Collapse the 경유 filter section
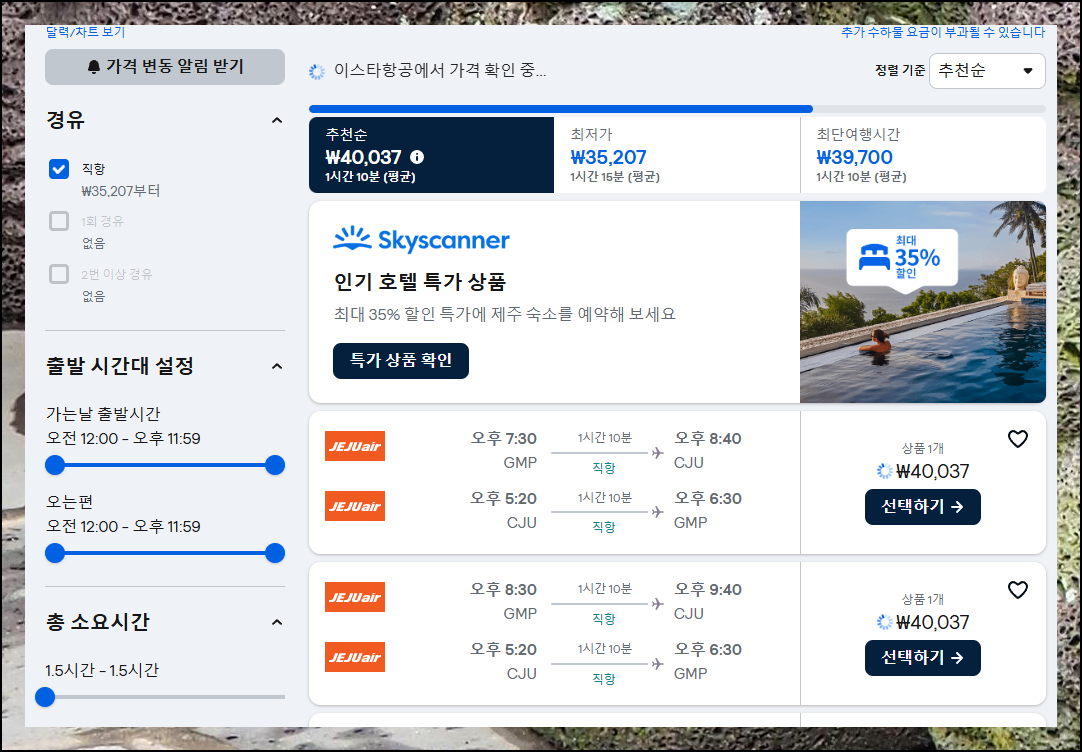This screenshot has width=1082, height=752. coord(277,120)
